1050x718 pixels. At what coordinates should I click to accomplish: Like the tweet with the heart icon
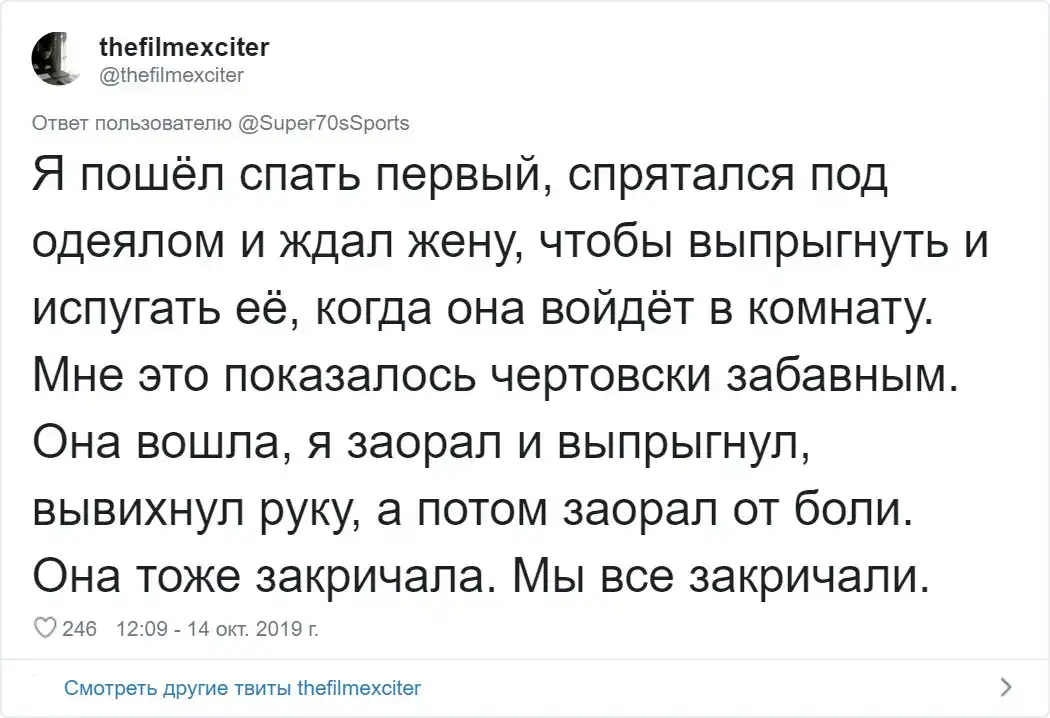click(45, 629)
